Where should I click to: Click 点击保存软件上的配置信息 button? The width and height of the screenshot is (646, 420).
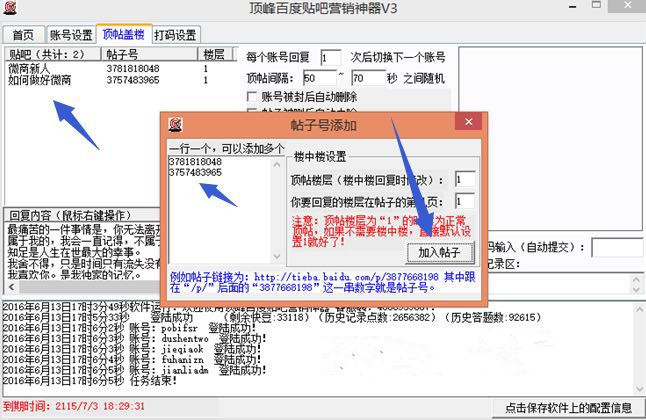coord(569,408)
